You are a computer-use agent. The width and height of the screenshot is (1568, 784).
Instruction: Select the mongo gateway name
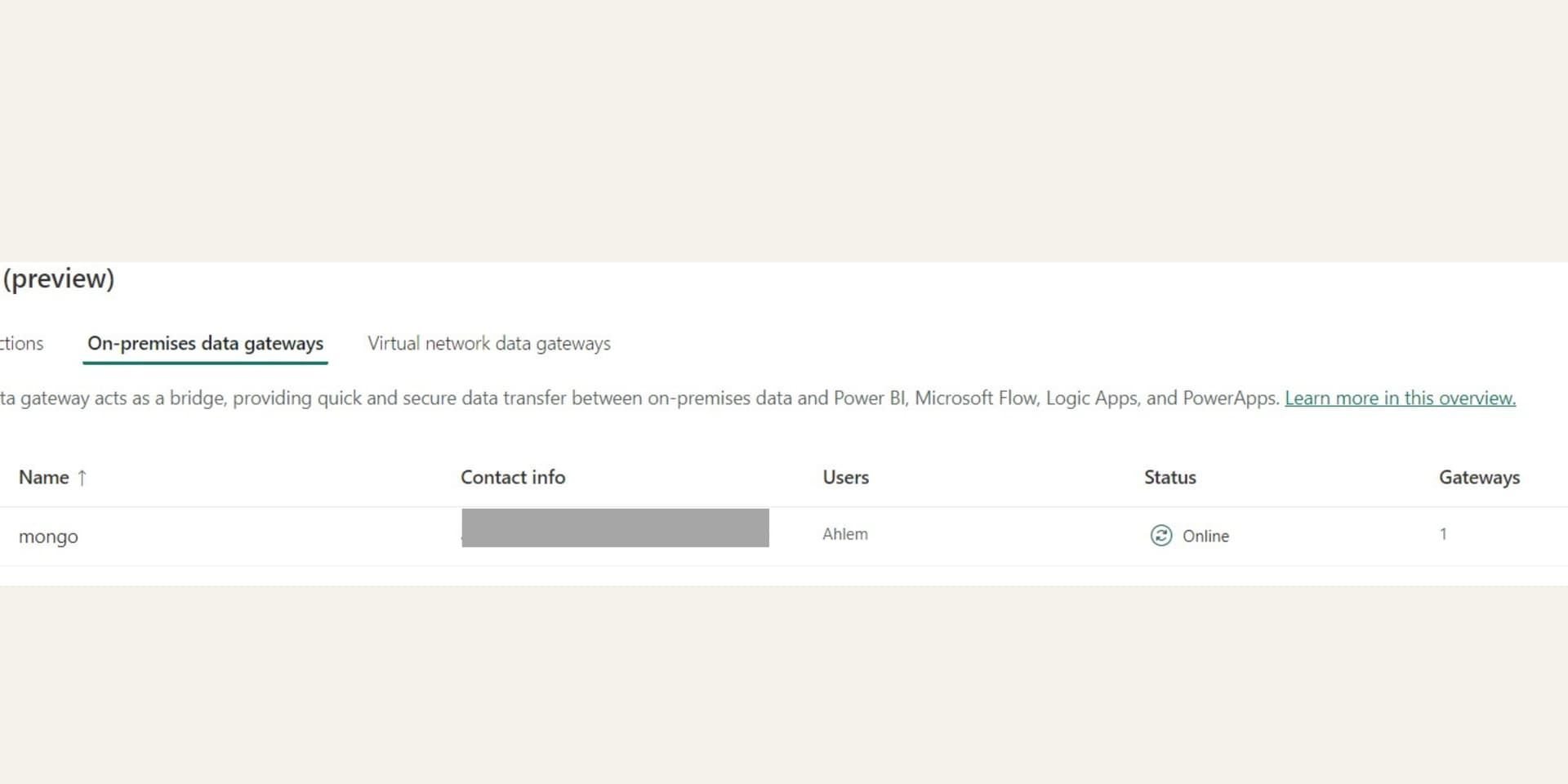pyautogui.click(x=48, y=537)
